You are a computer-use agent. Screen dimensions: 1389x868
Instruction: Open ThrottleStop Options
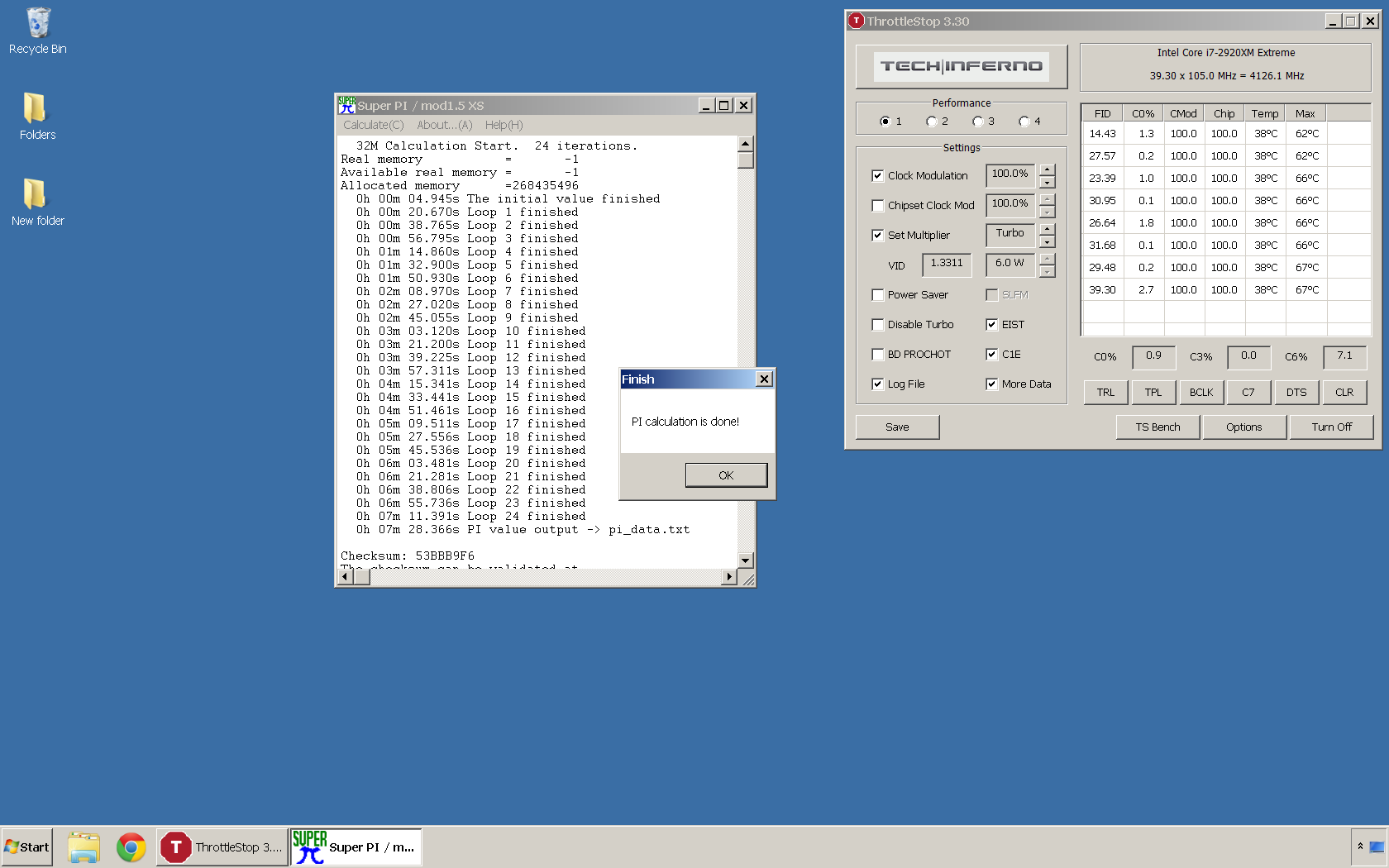pyautogui.click(x=1243, y=427)
